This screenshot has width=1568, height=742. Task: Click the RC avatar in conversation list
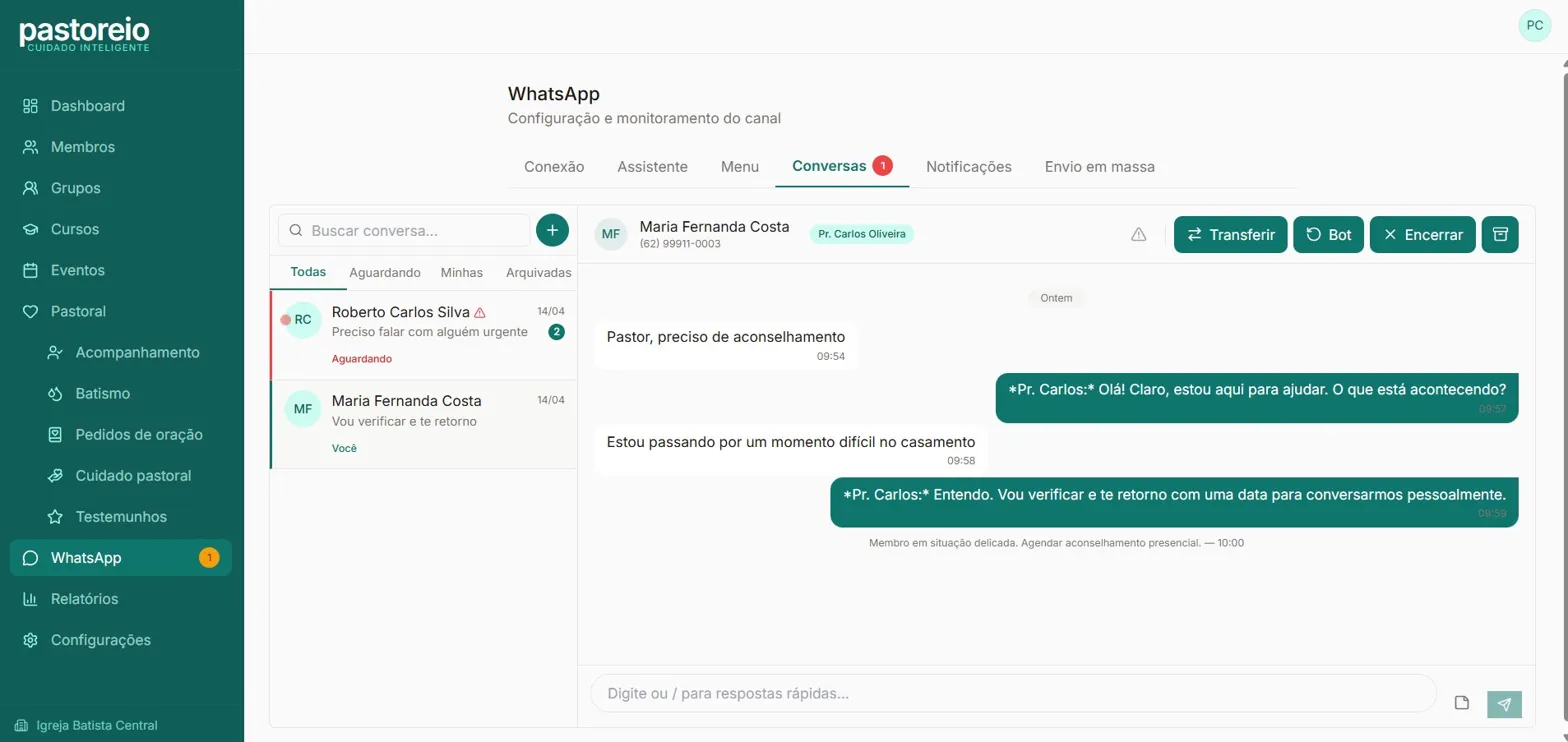(302, 320)
